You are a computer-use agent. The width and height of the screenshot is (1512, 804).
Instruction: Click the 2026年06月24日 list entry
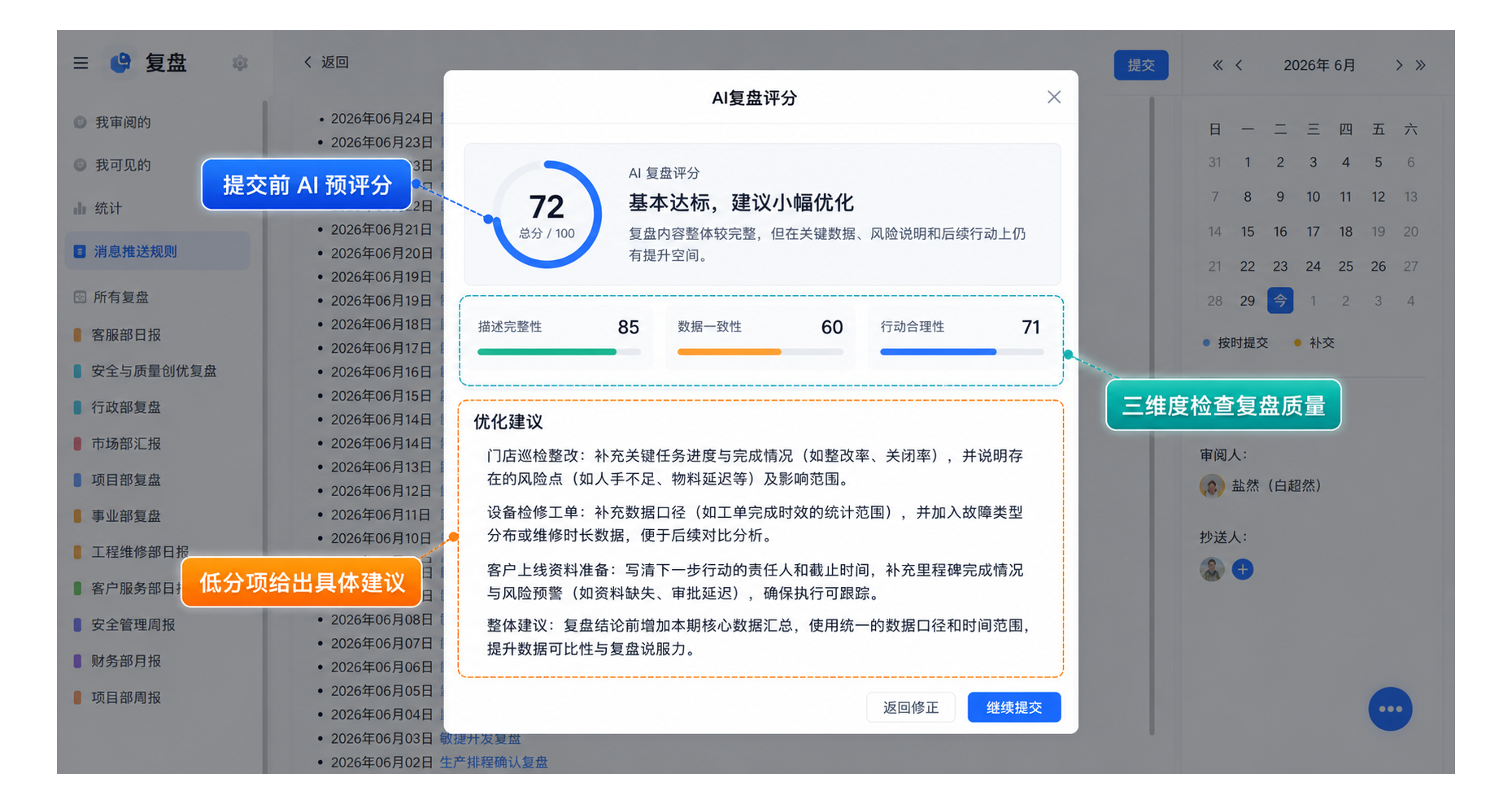[381, 119]
